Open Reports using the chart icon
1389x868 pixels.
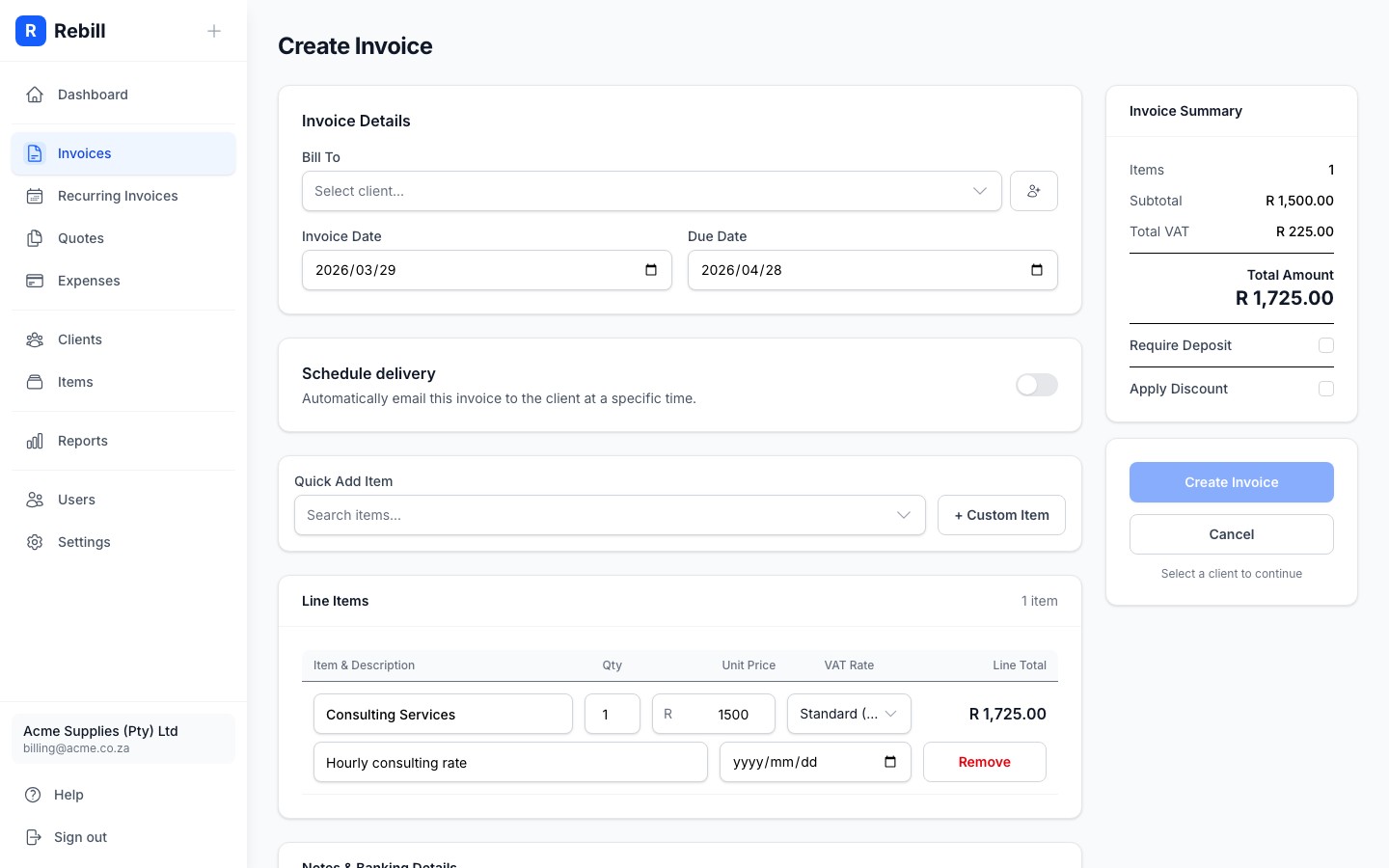coord(35,441)
